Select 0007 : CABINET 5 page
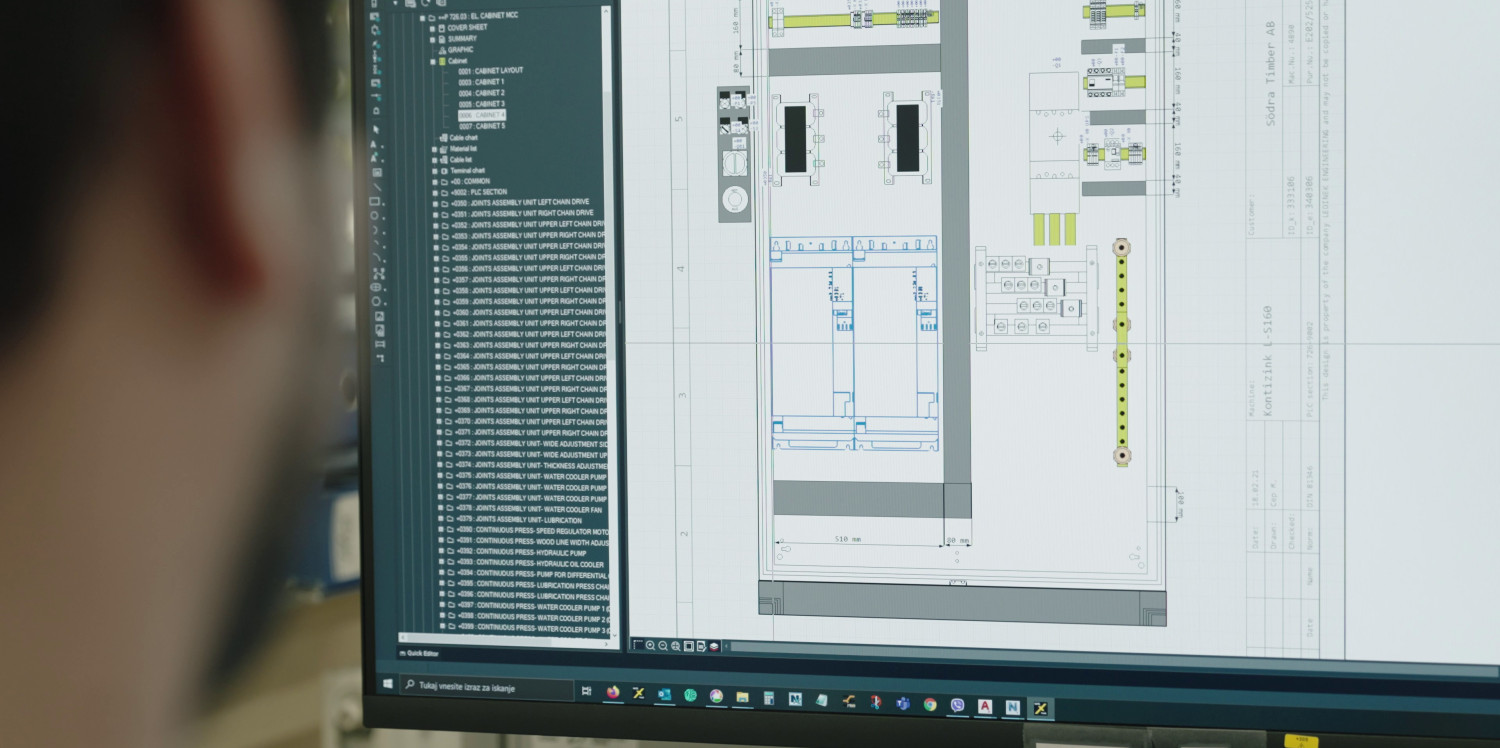Image resolution: width=1500 pixels, height=748 pixels. (482, 126)
